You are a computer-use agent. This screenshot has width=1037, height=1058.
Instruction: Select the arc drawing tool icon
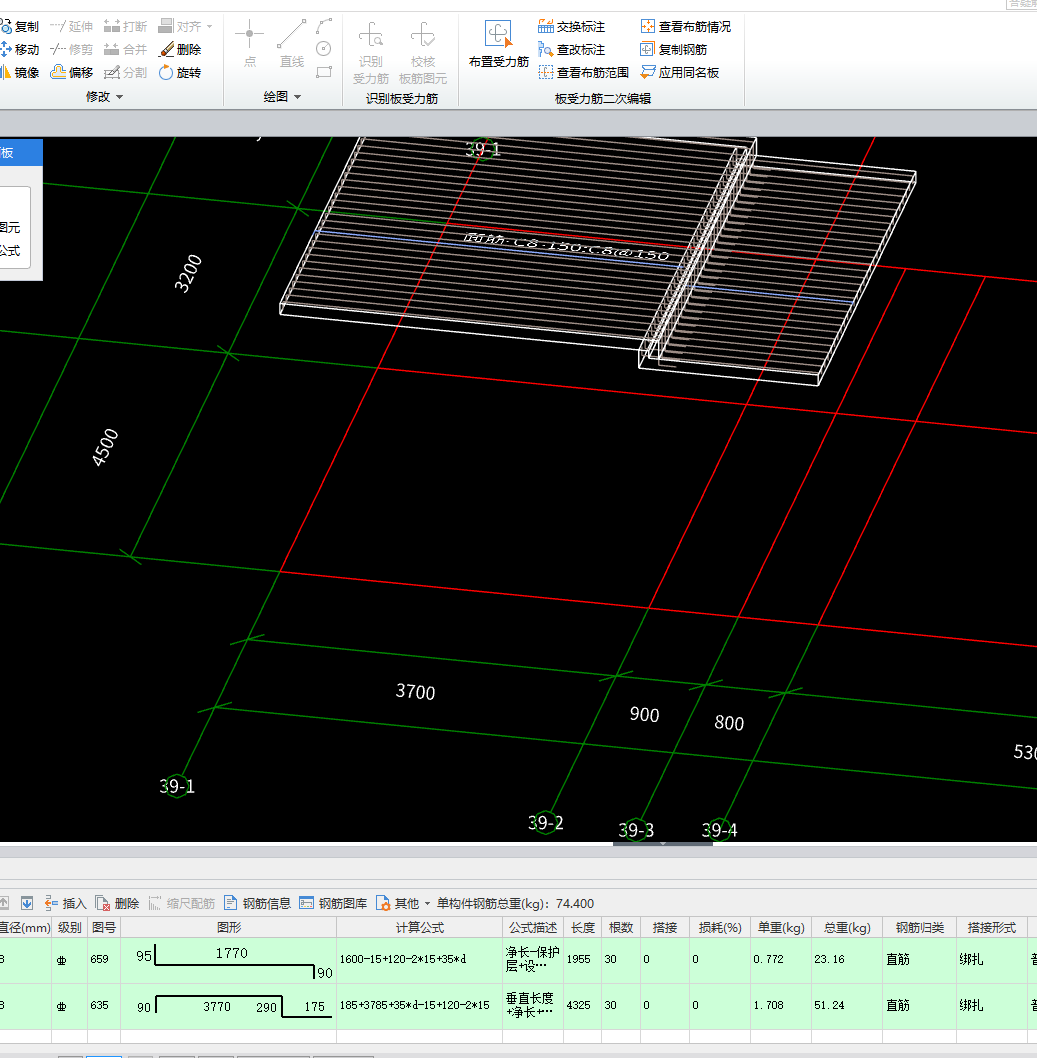[325, 26]
